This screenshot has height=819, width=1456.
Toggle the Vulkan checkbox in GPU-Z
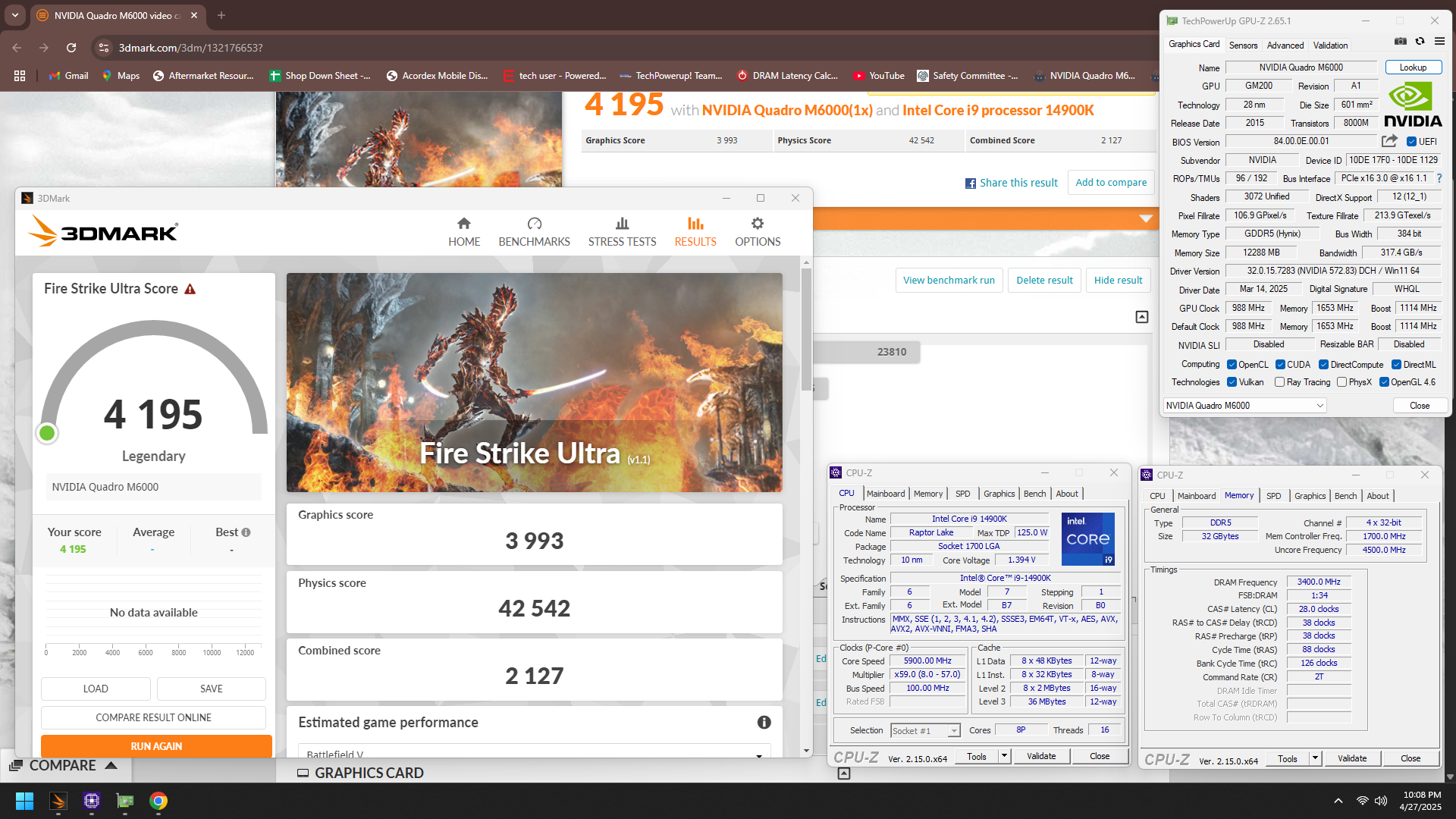pos(1232,382)
